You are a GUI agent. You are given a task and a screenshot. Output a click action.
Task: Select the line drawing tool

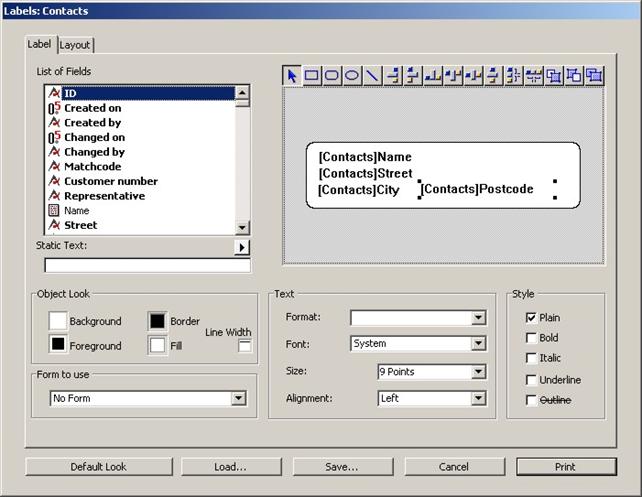[372, 75]
